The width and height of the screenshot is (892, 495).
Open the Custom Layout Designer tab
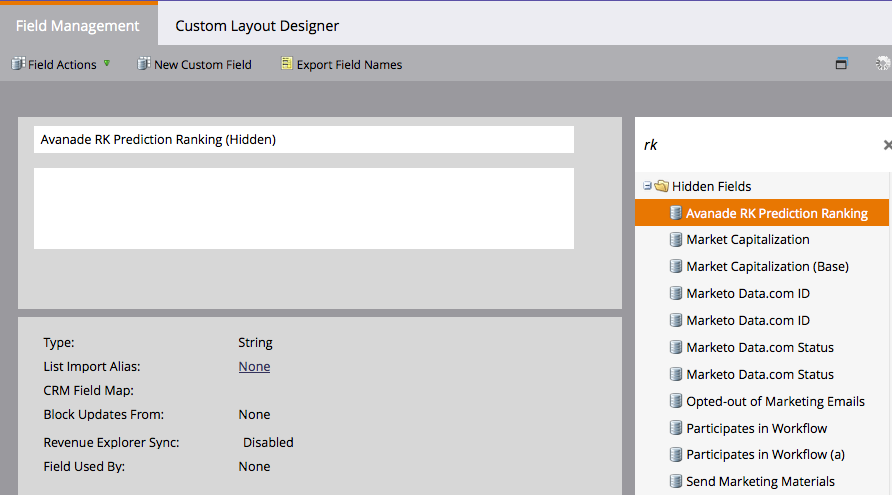pos(257,26)
